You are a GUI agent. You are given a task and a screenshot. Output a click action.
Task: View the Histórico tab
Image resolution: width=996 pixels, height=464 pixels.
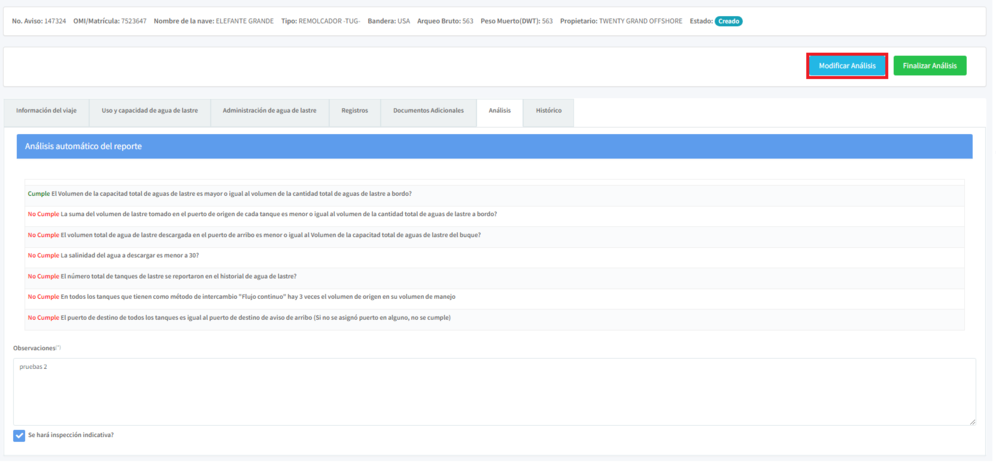548,111
